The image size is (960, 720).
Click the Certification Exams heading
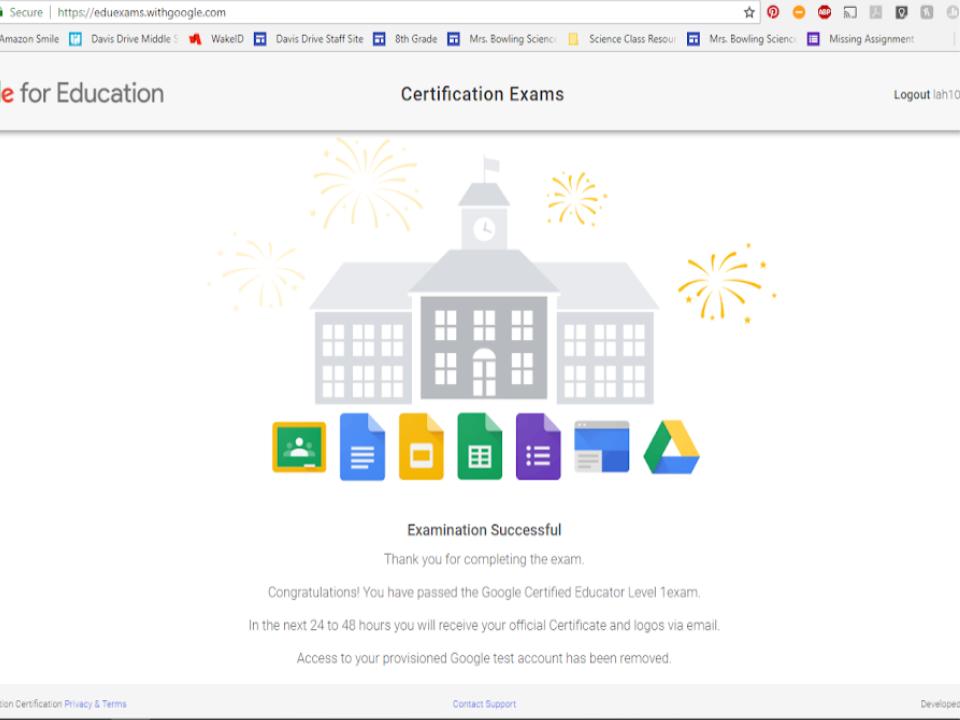(482, 94)
